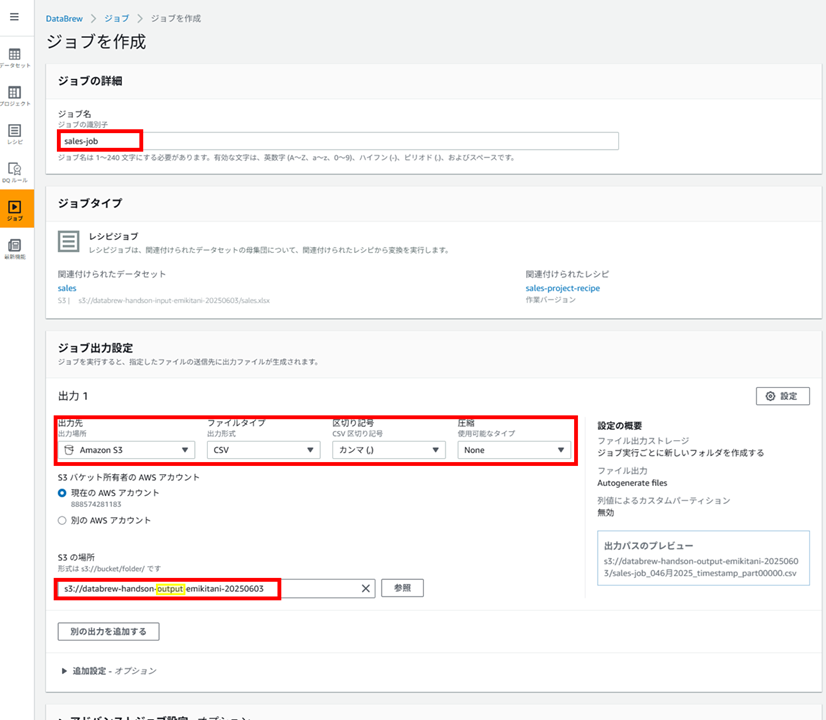
Task: Clear the S3 location field with X
Action: pos(366,588)
